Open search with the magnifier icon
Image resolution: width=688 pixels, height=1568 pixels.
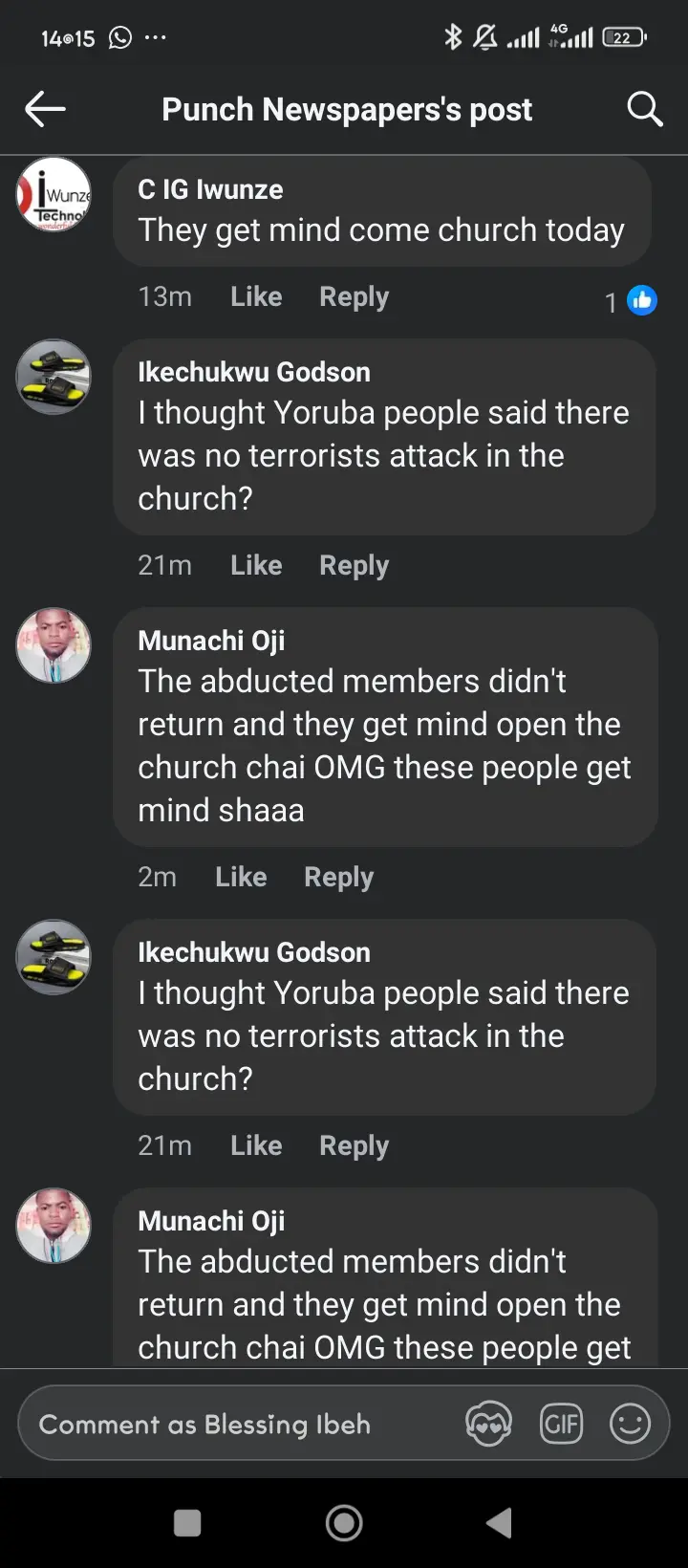click(645, 109)
